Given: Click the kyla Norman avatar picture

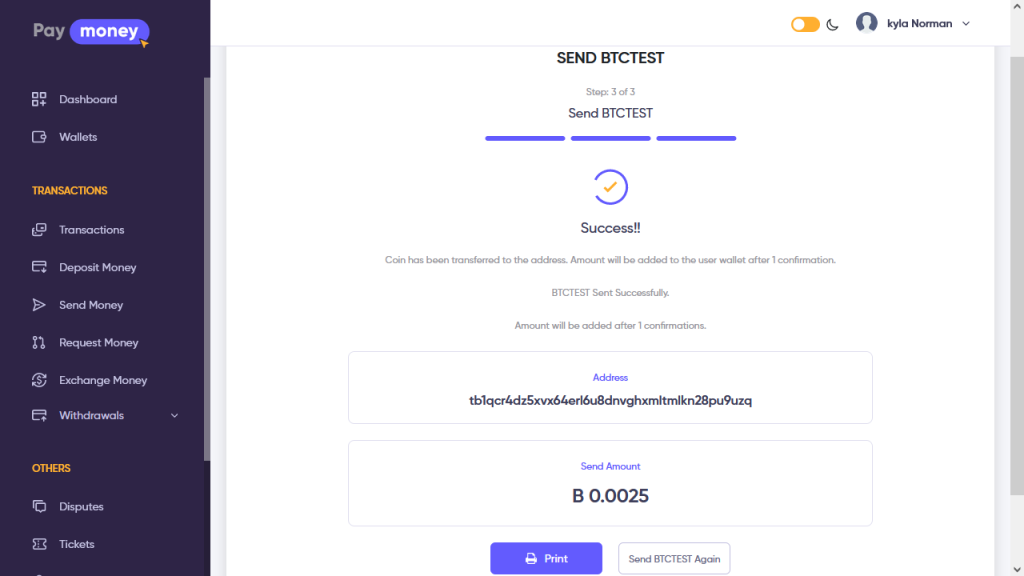Looking at the screenshot, I should click(x=866, y=23).
